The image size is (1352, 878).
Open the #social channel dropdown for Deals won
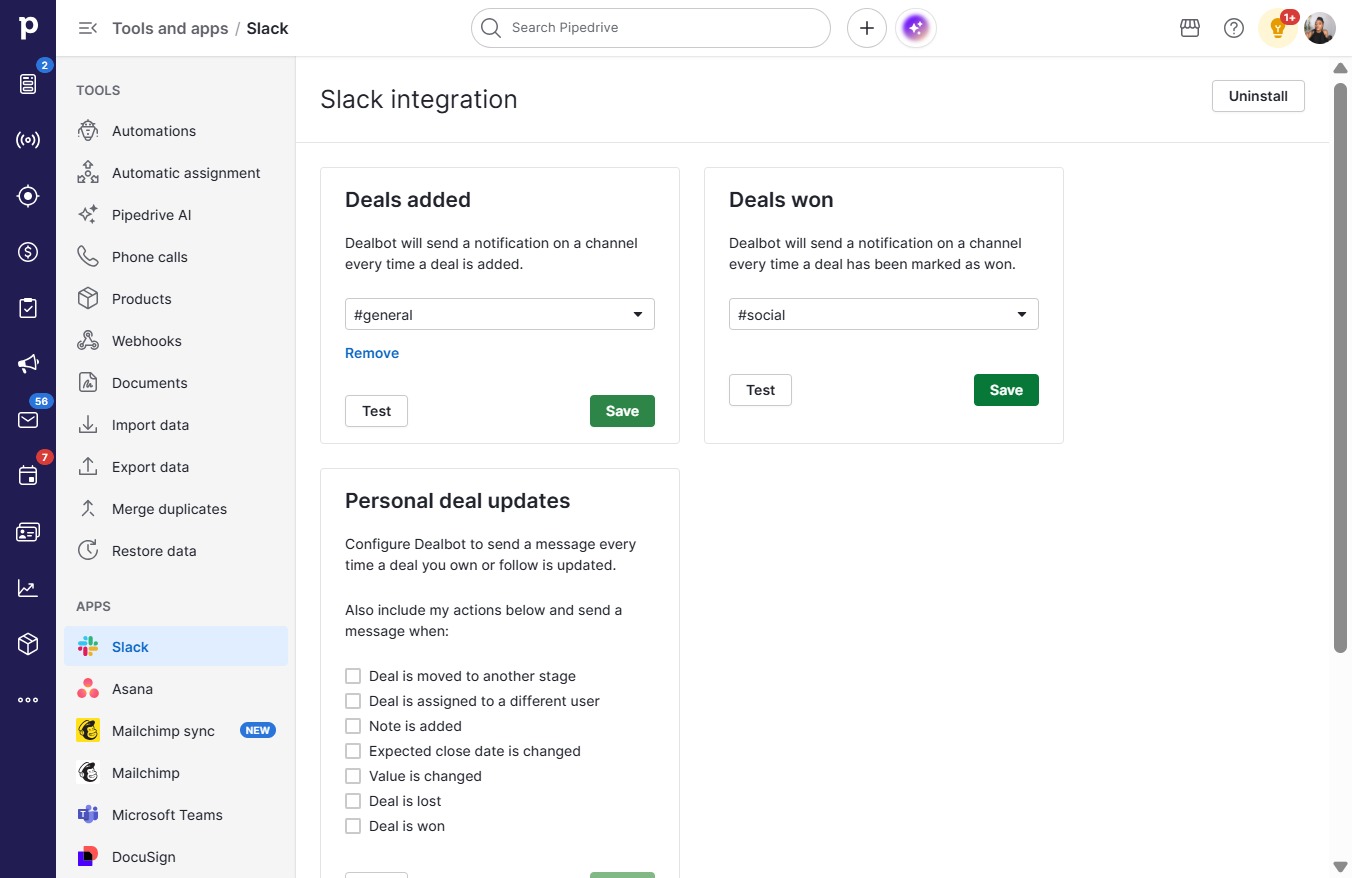884,314
